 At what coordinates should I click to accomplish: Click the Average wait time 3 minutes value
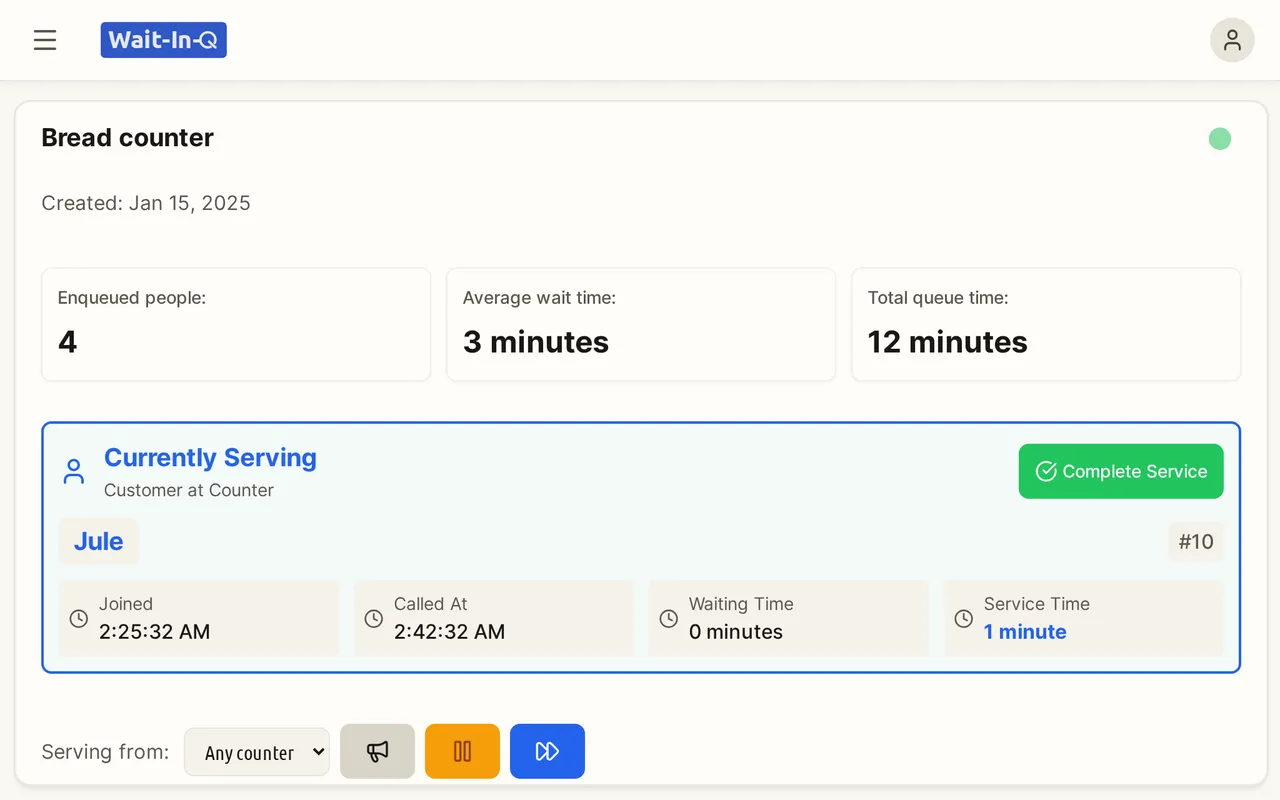click(536, 342)
